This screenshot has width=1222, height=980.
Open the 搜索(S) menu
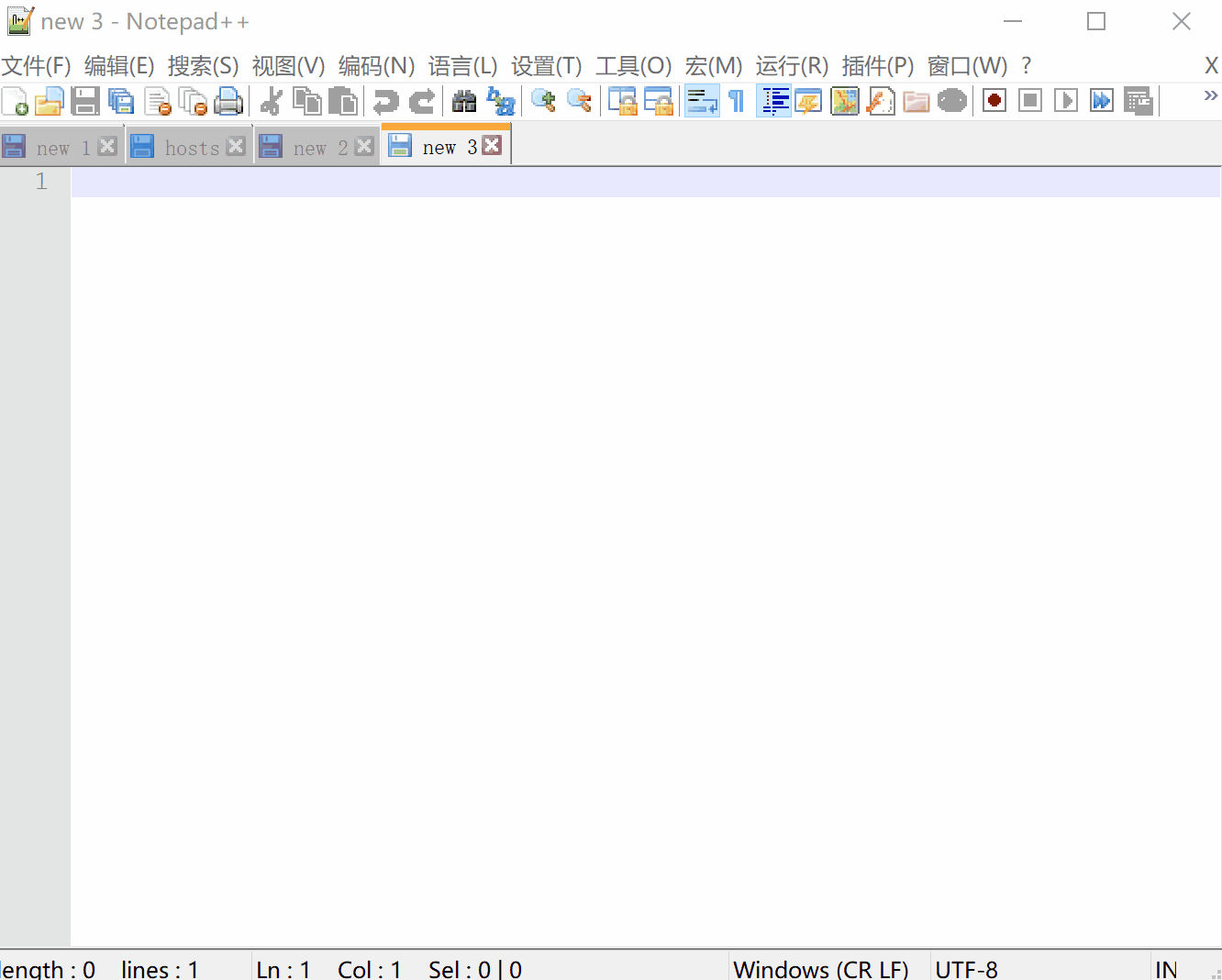(x=203, y=66)
